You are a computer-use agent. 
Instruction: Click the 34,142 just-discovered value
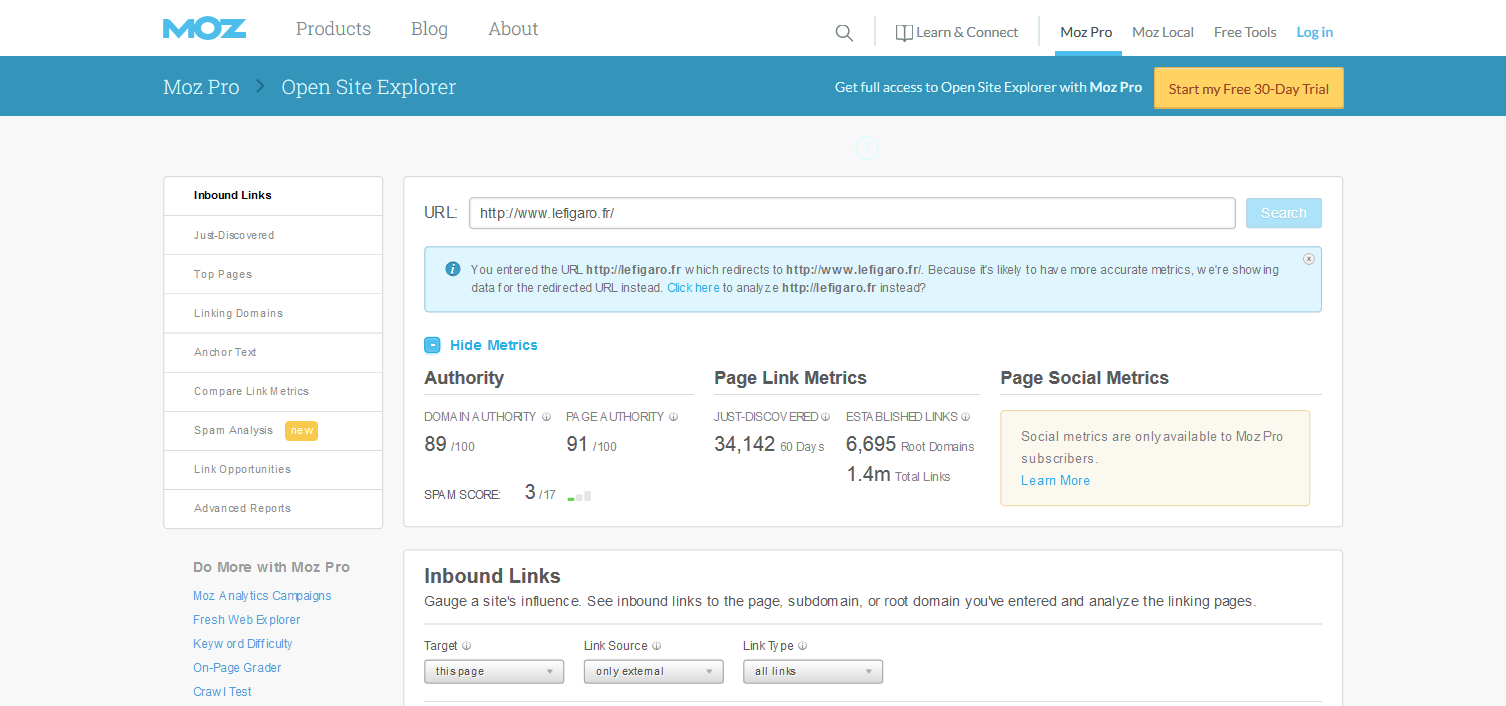(x=744, y=444)
